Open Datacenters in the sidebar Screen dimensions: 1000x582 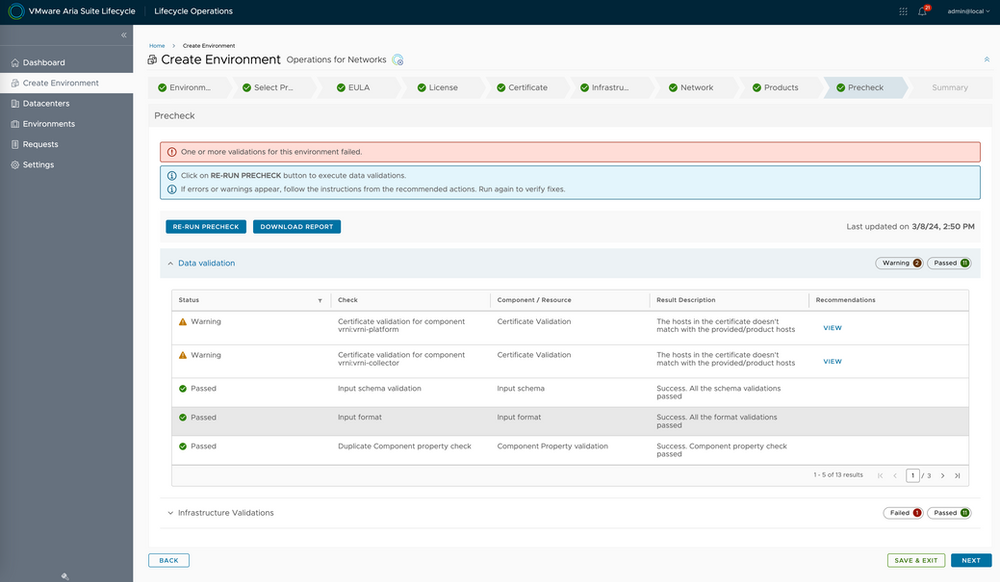click(x=46, y=103)
